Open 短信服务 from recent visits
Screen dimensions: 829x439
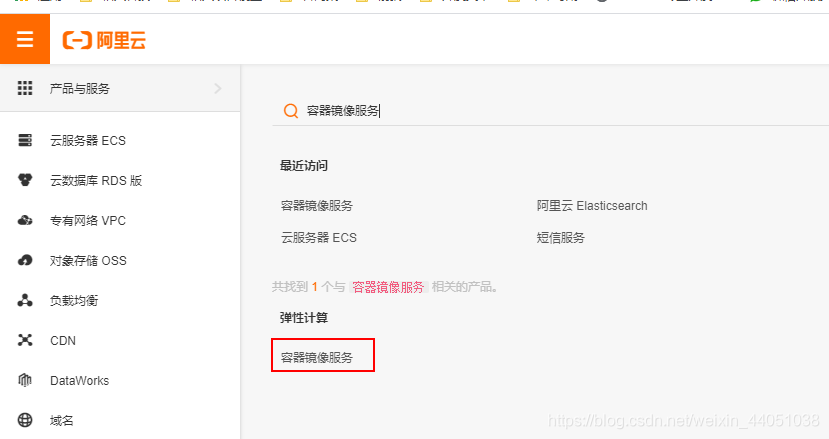(560, 238)
